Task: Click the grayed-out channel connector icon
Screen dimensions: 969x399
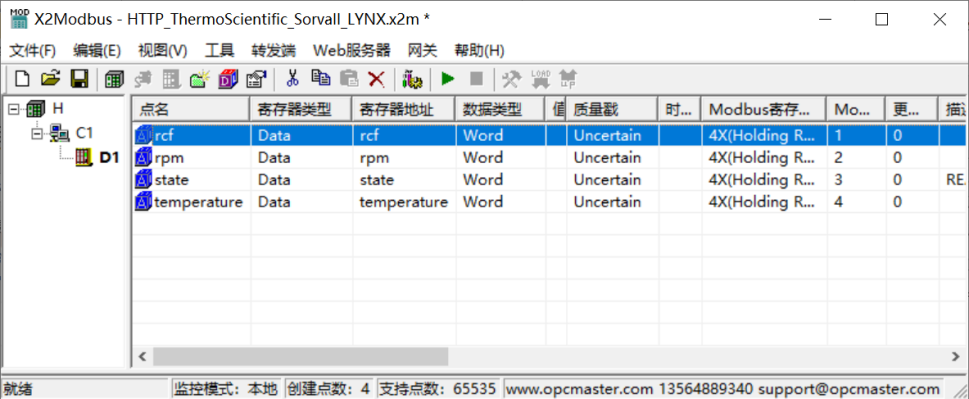Action: (143, 78)
